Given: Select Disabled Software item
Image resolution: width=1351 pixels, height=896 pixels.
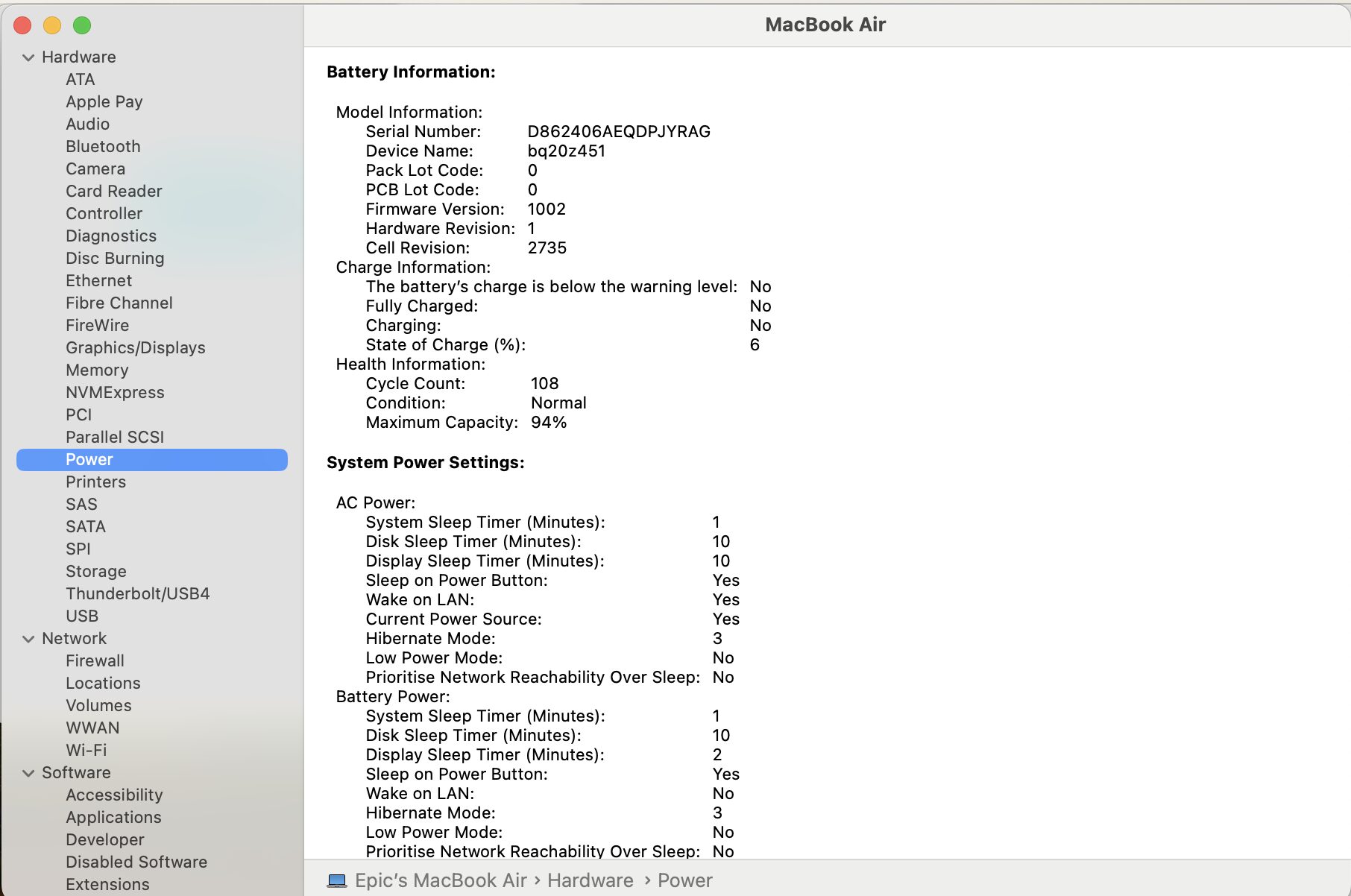Looking at the screenshot, I should click(136, 862).
